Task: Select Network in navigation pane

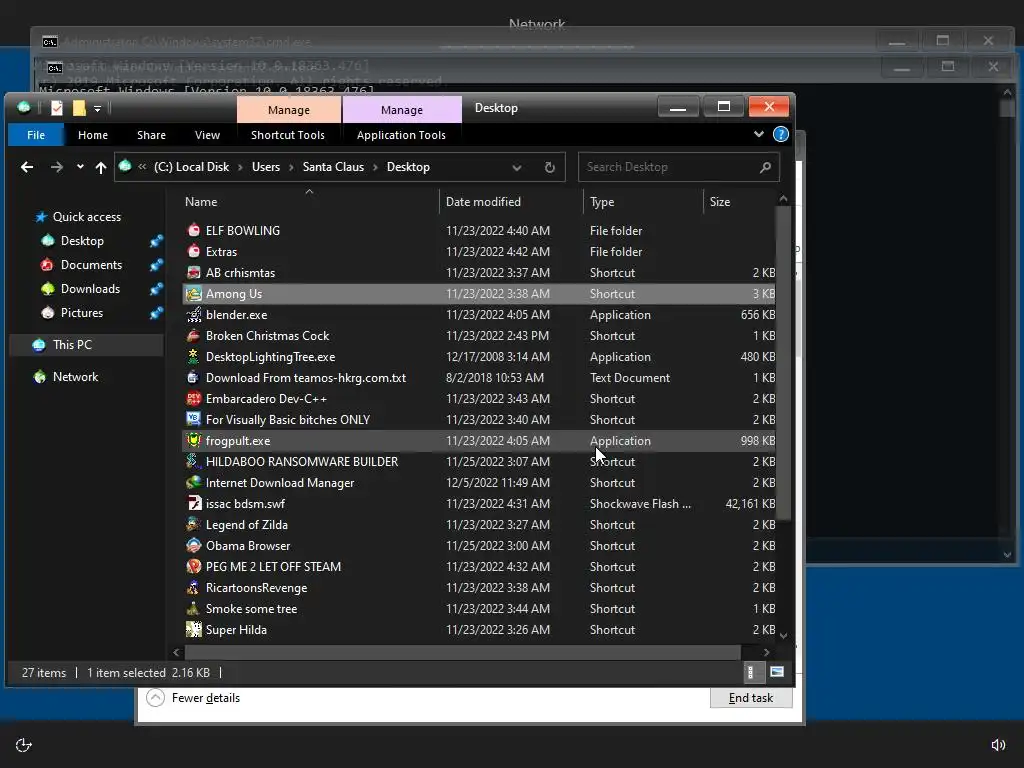Action: click(75, 377)
